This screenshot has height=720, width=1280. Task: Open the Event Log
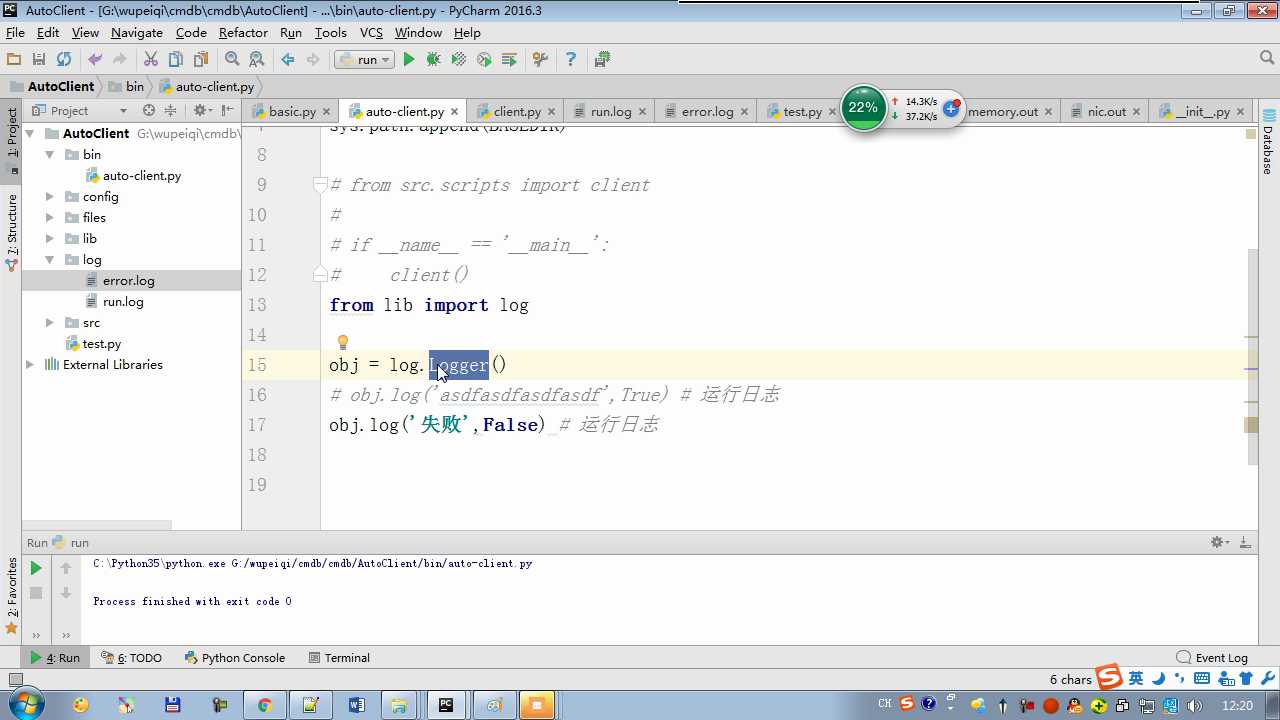point(1212,658)
